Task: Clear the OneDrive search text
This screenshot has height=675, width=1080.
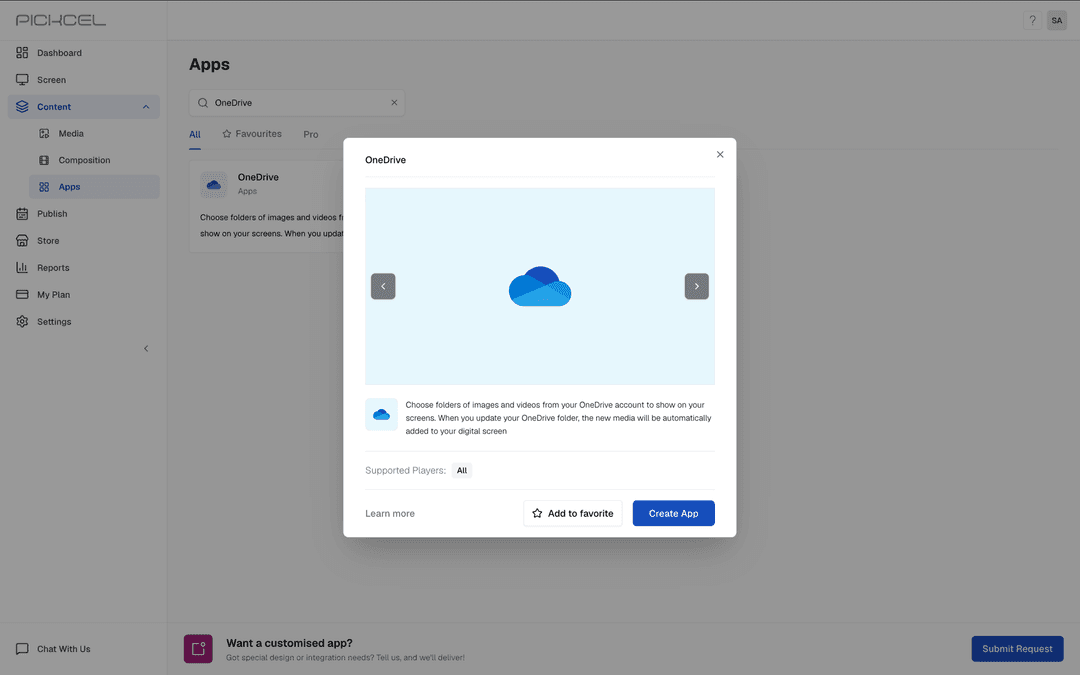Action: (394, 103)
